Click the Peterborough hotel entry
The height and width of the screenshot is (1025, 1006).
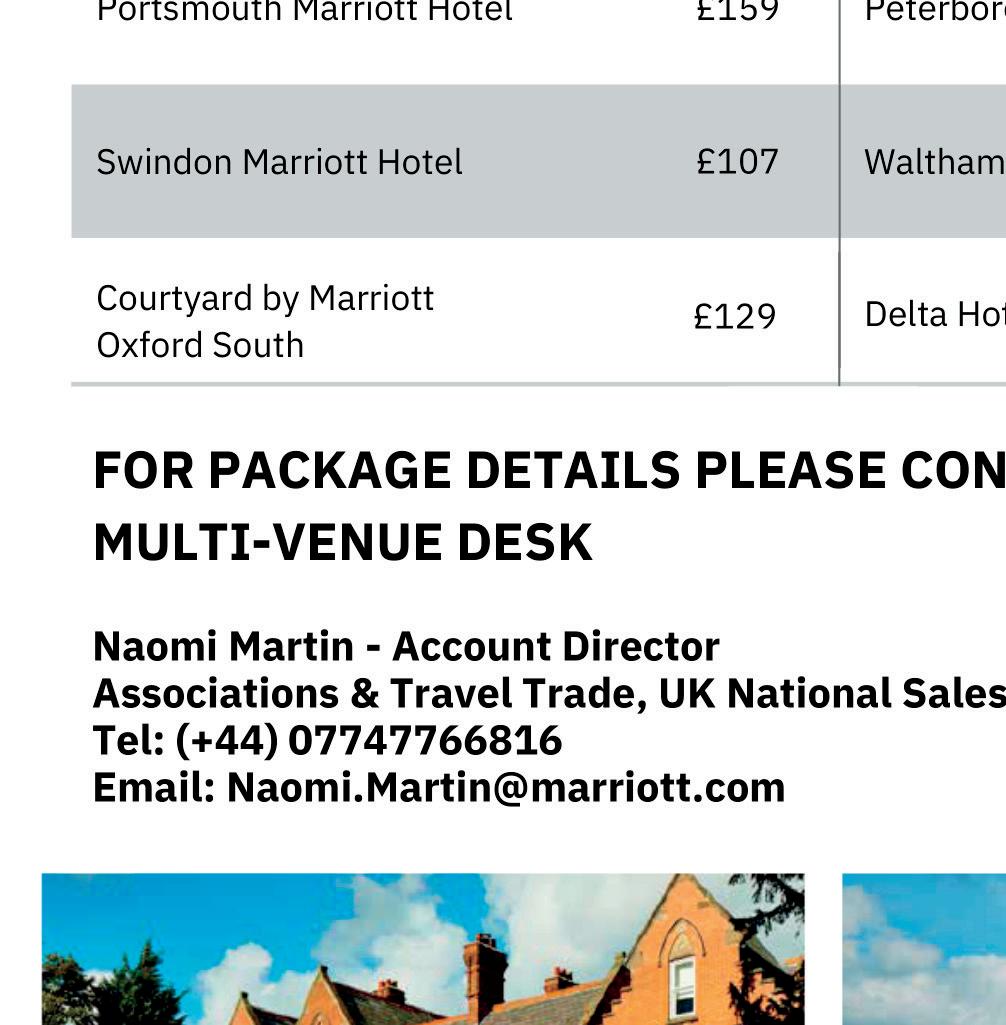pyautogui.click(x=934, y=12)
